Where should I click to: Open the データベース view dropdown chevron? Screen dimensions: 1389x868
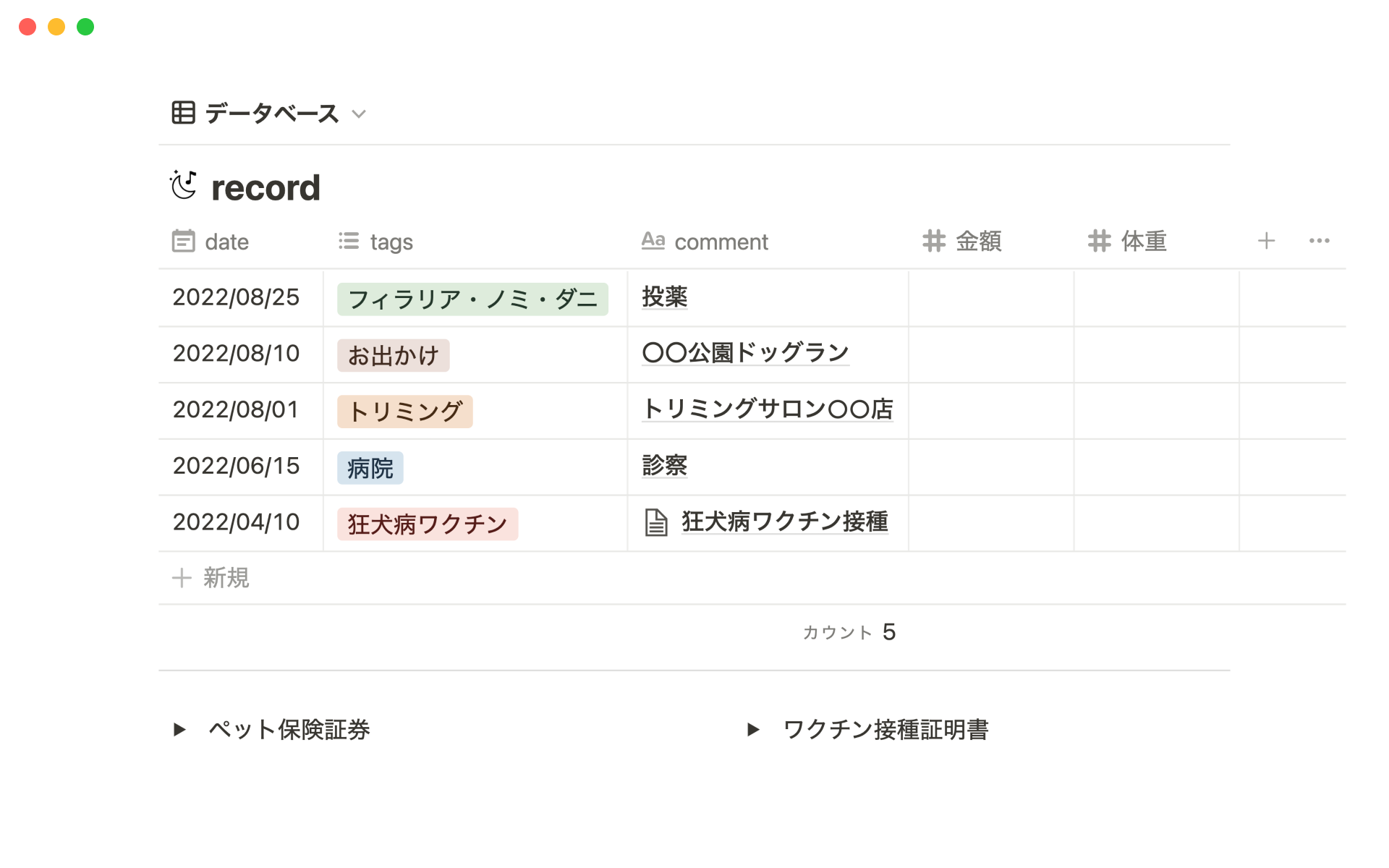click(x=359, y=114)
